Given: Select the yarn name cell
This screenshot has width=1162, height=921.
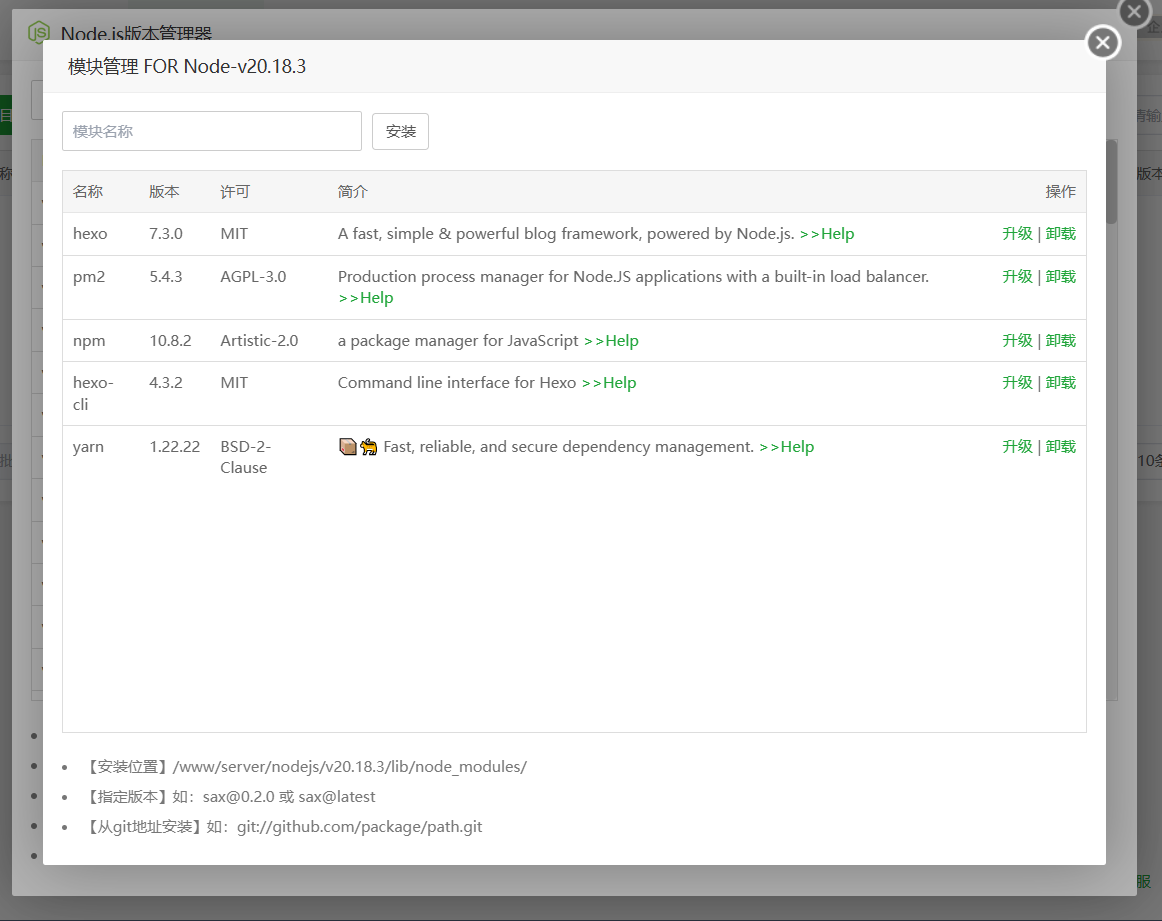Looking at the screenshot, I should coord(88,447).
